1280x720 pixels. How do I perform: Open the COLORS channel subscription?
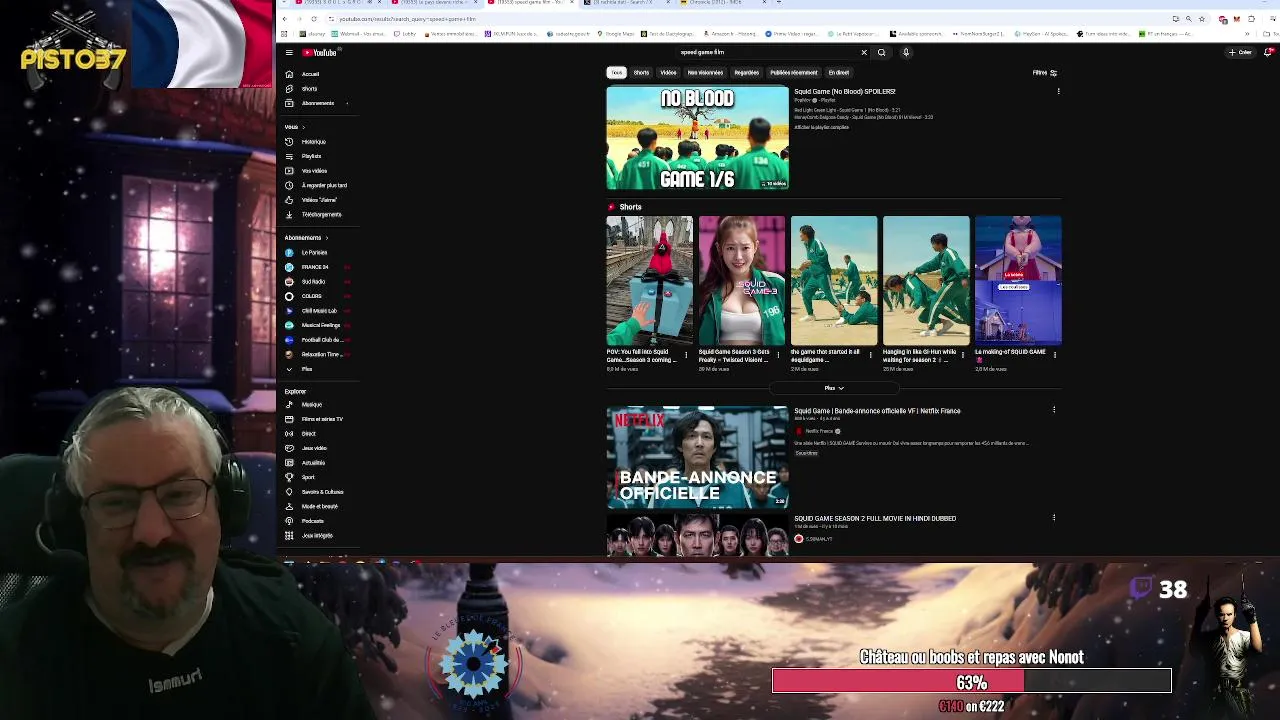(x=311, y=296)
